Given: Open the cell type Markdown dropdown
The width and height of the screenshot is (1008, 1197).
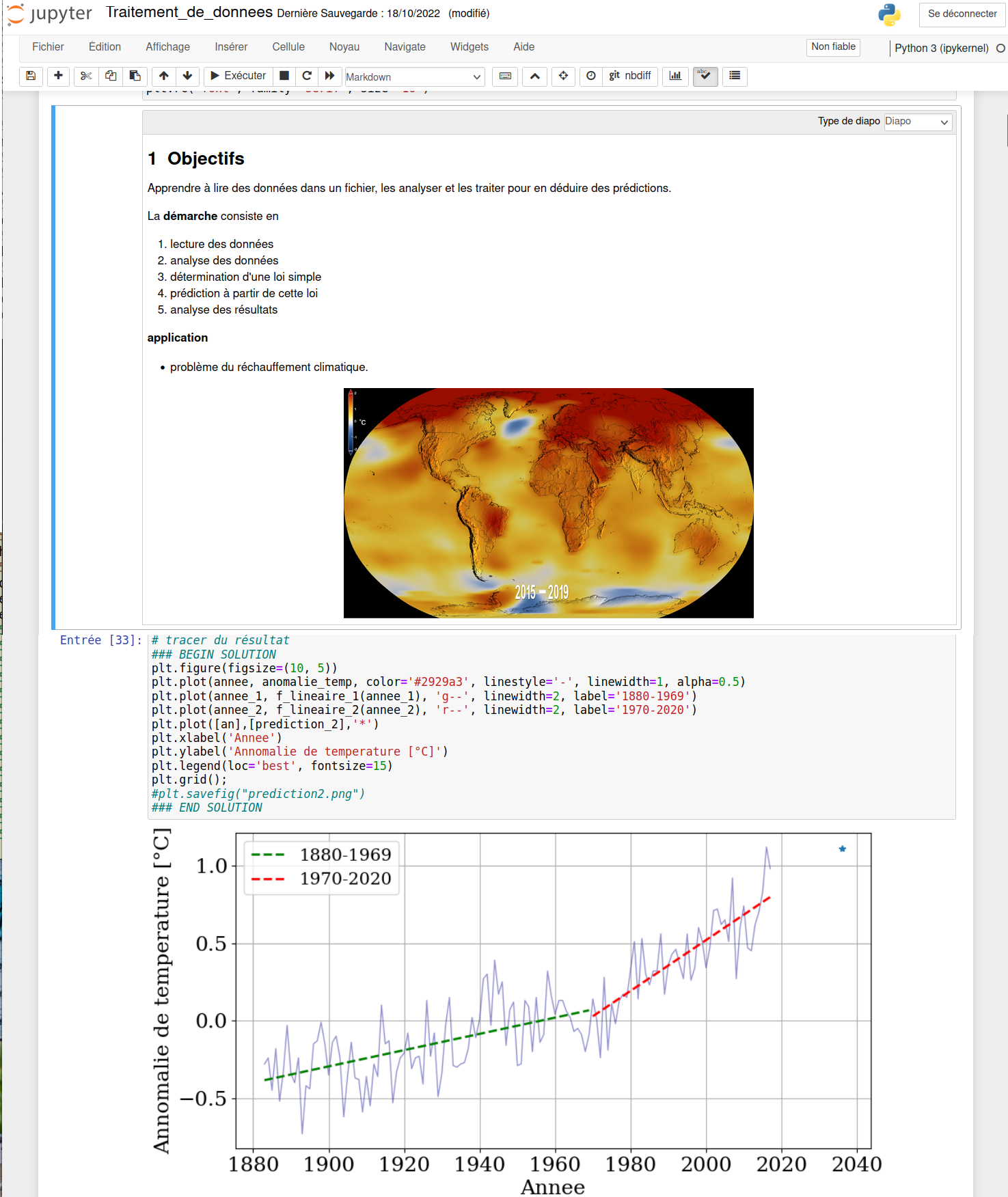Looking at the screenshot, I should click(413, 77).
